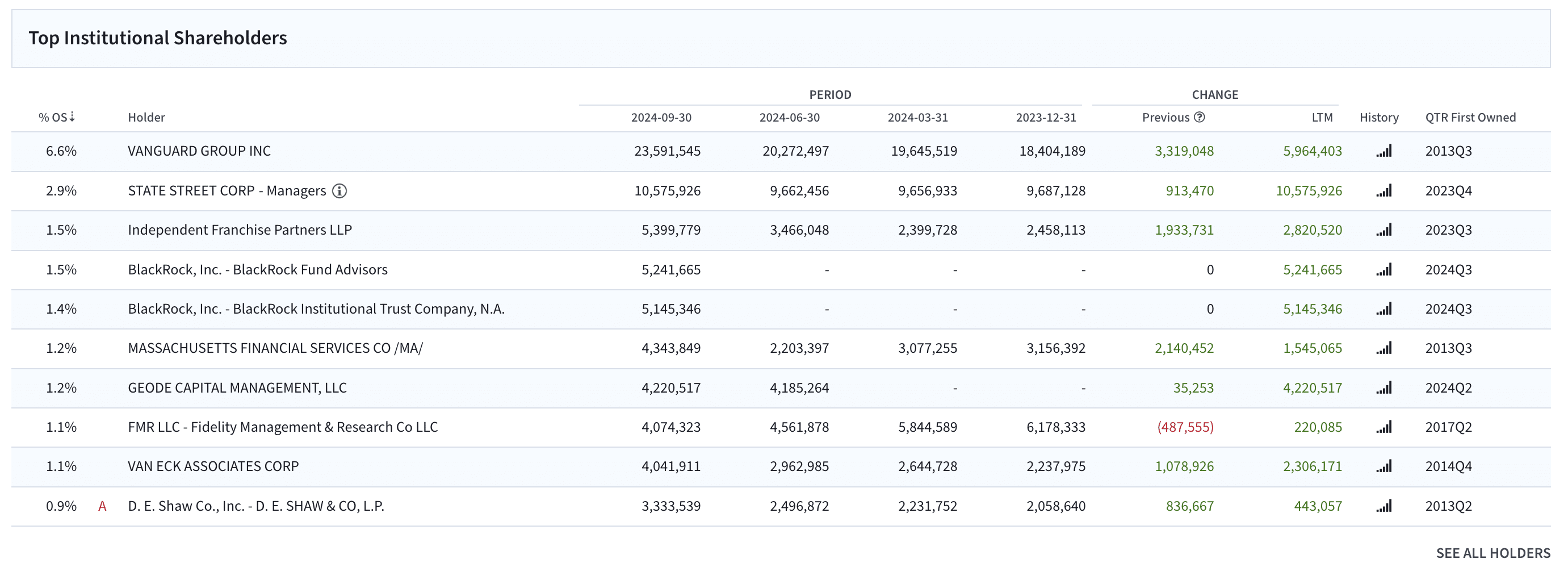
Task: Open BlackRock Institutional Trust Company, N.A. holder
Action: pyautogui.click(x=316, y=308)
